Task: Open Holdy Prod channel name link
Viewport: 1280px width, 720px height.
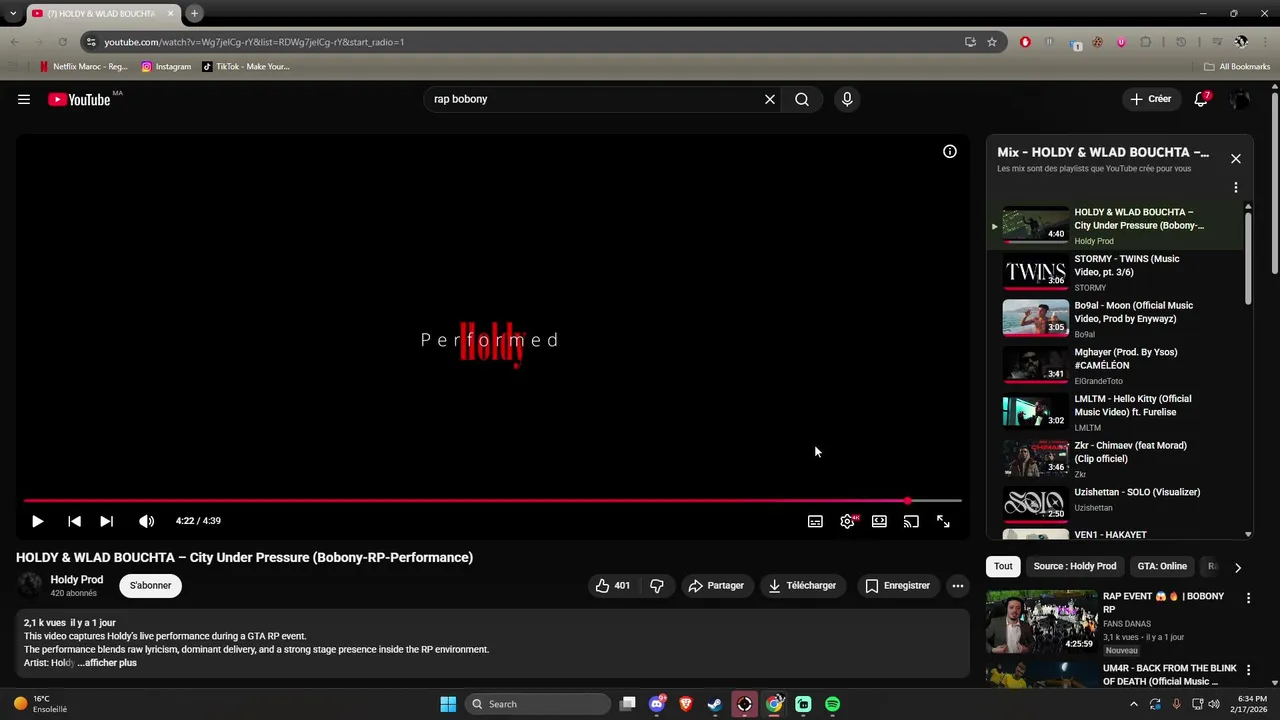Action: (x=77, y=580)
